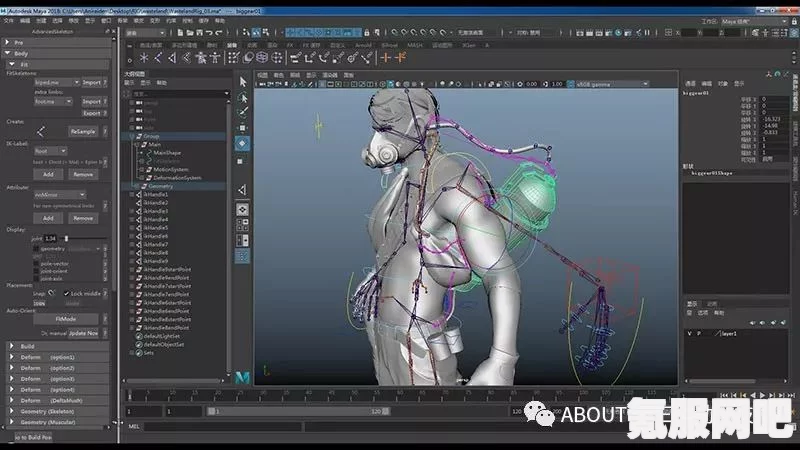This screenshot has height=450, width=800.
Task: Click the Lasso select tool icon
Action: click(243, 97)
